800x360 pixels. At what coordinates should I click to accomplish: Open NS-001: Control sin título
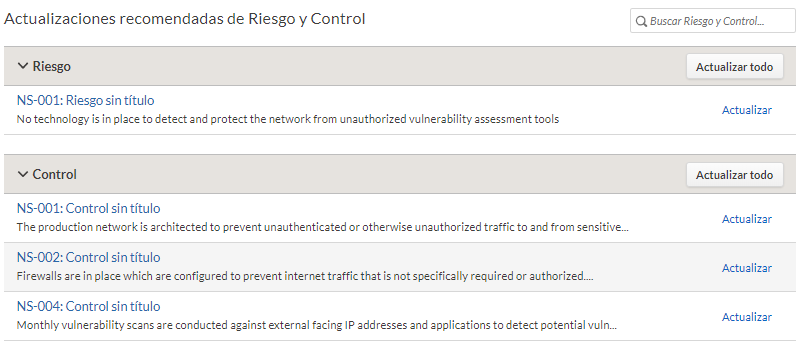click(88, 208)
